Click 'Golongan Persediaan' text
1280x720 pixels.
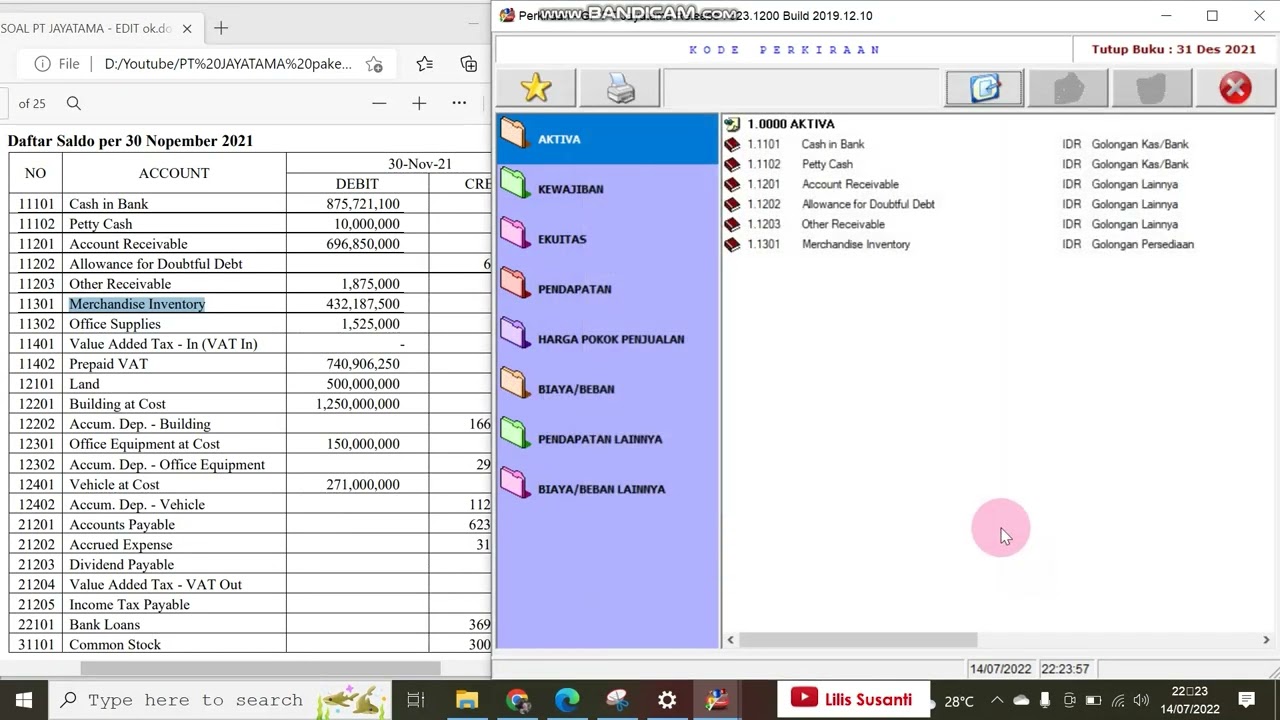click(1142, 244)
